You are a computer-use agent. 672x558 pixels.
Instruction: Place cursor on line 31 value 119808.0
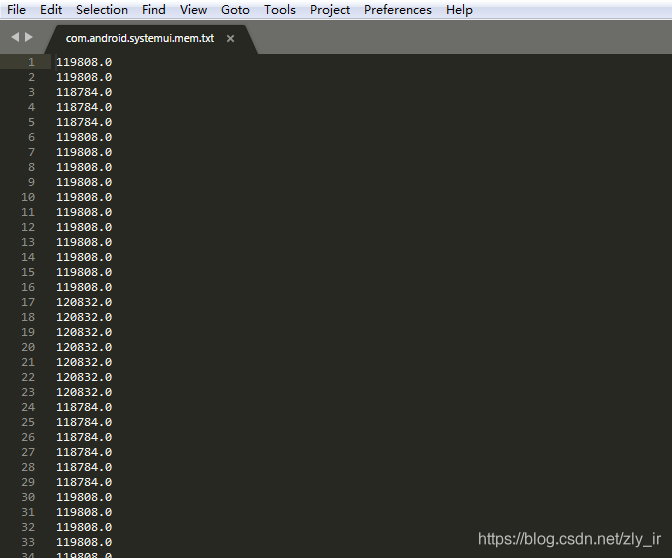click(84, 512)
